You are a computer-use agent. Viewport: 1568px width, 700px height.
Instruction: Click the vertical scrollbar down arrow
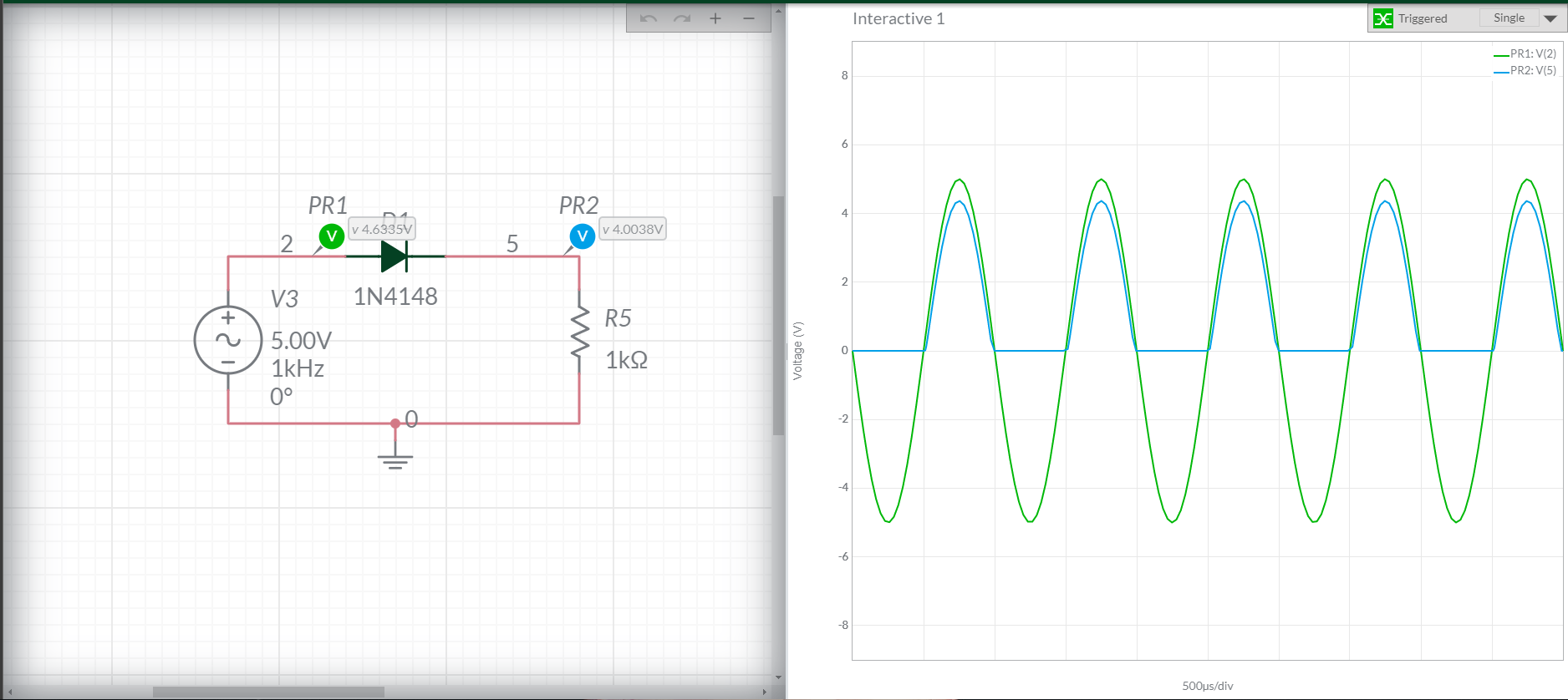tap(778, 677)
